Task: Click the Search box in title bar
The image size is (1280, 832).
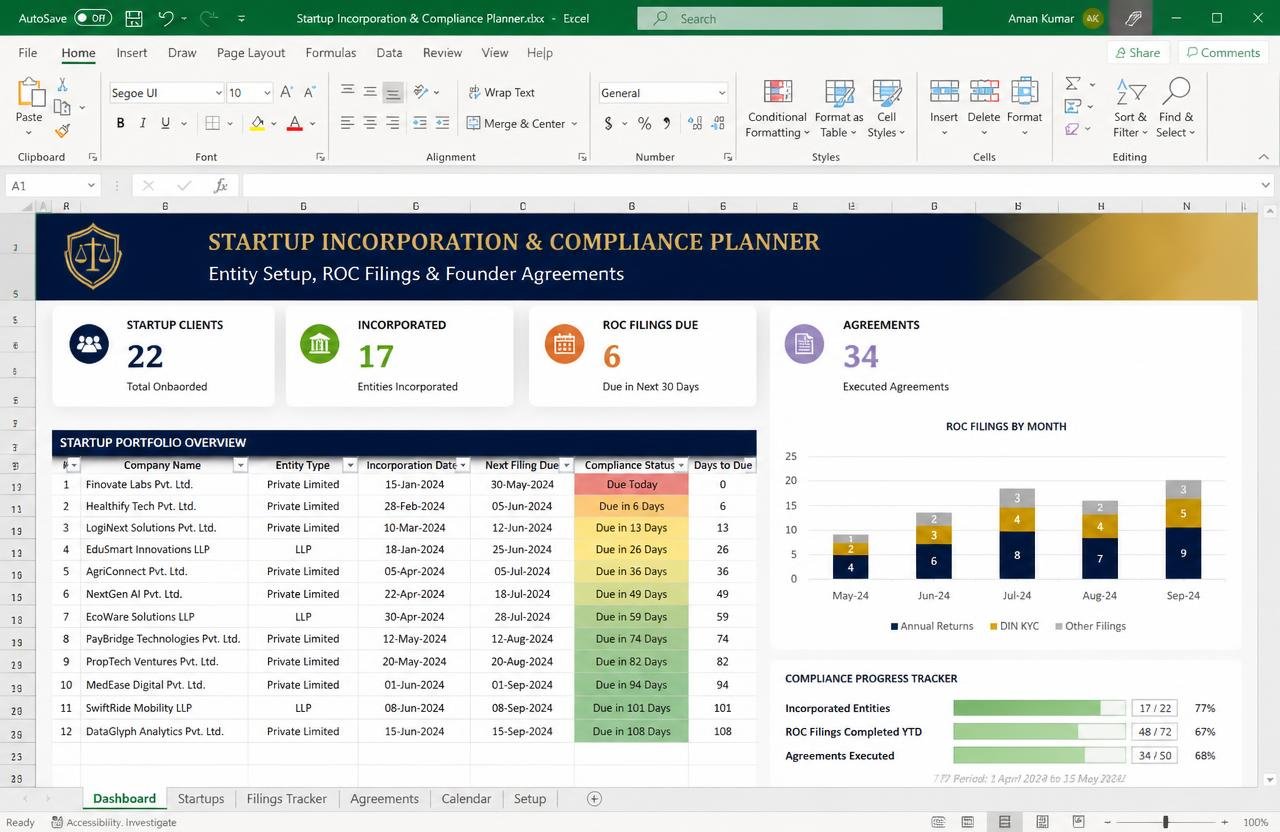Action: (x=790, y=18)
